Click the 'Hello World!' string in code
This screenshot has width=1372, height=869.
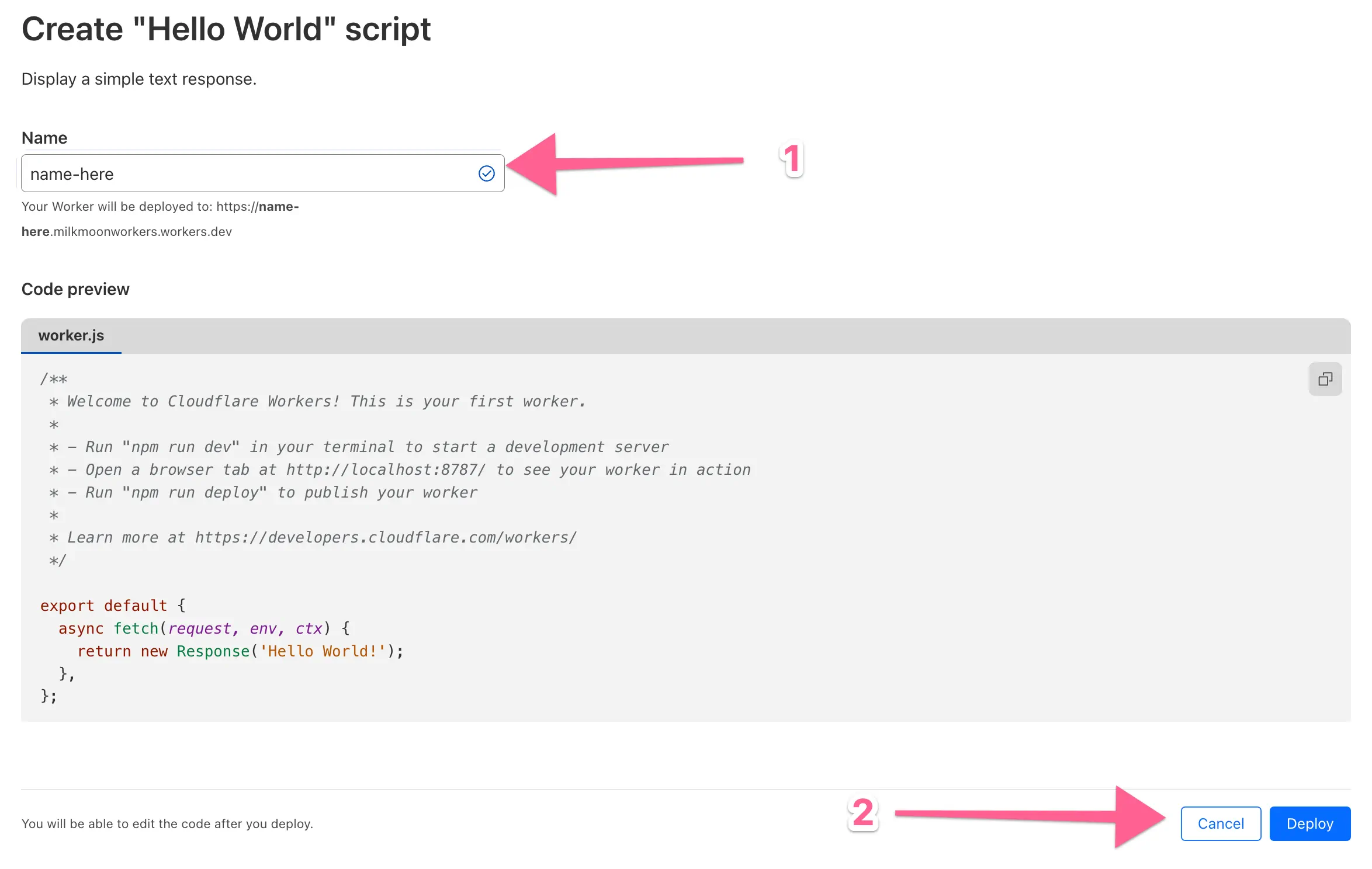pos(323,651)
